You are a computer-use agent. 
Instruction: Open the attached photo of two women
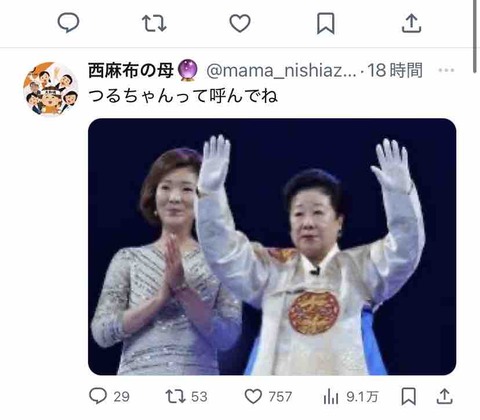click(x=272, y=247)
